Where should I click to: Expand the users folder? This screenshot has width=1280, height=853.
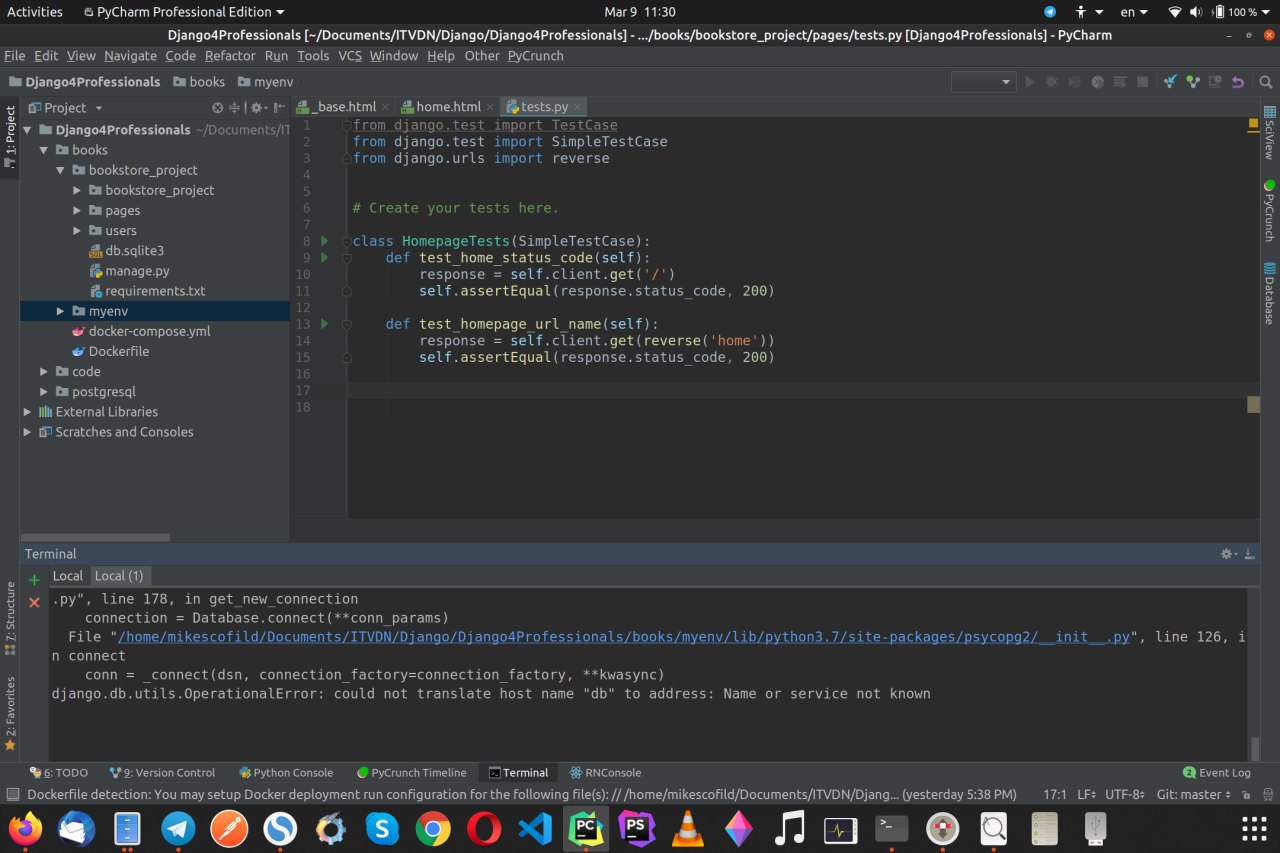(x=77, y=231)
